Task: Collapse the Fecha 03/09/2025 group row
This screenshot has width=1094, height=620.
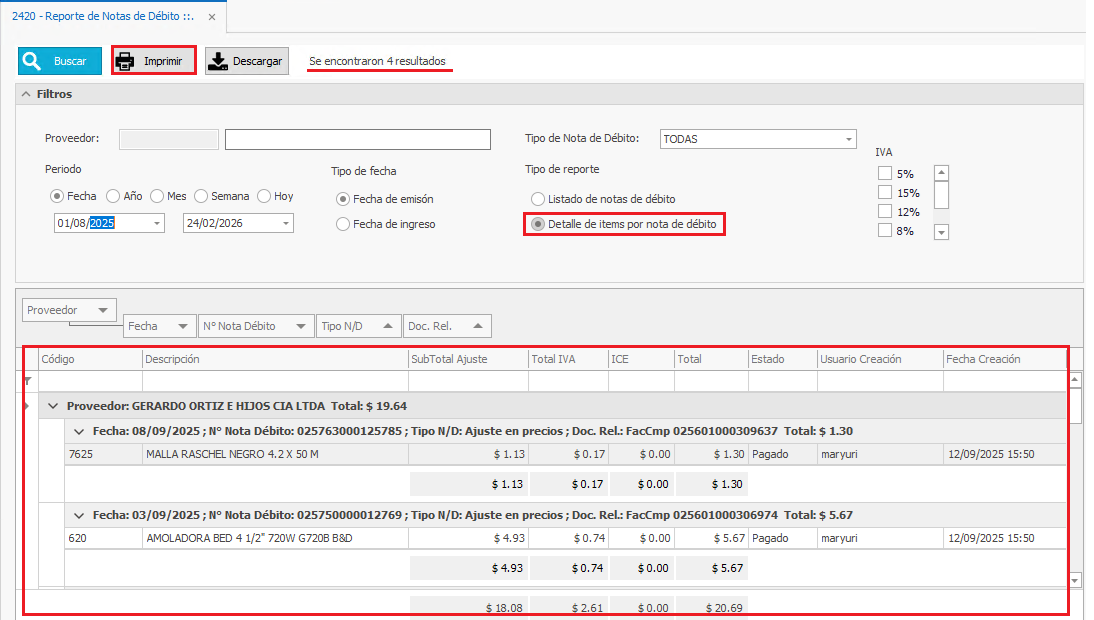Action: (x=79, y=515)
